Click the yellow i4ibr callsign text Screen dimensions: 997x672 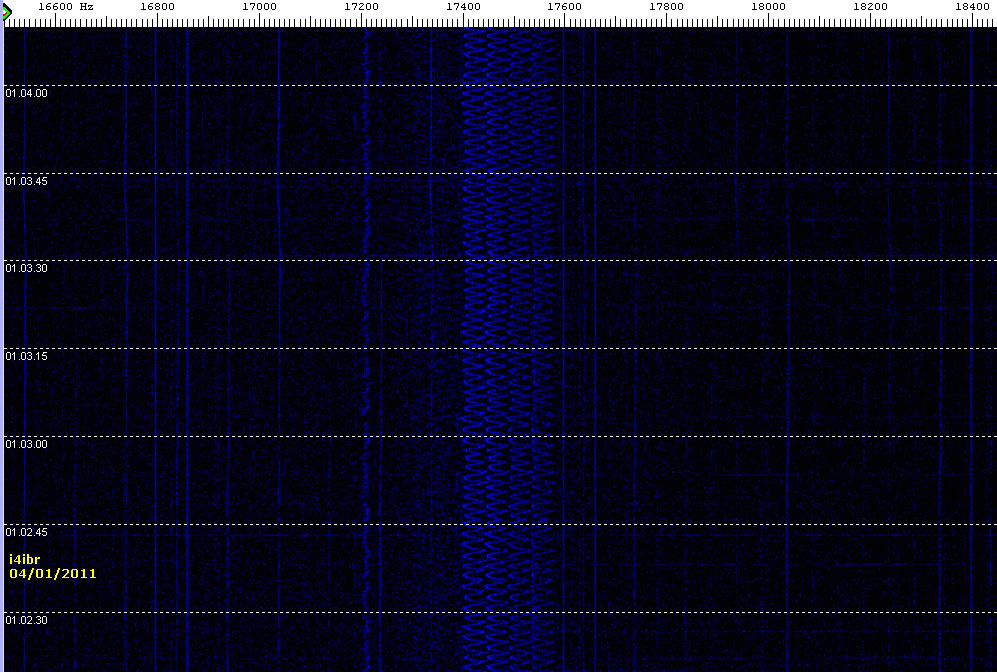click(25, 559)
